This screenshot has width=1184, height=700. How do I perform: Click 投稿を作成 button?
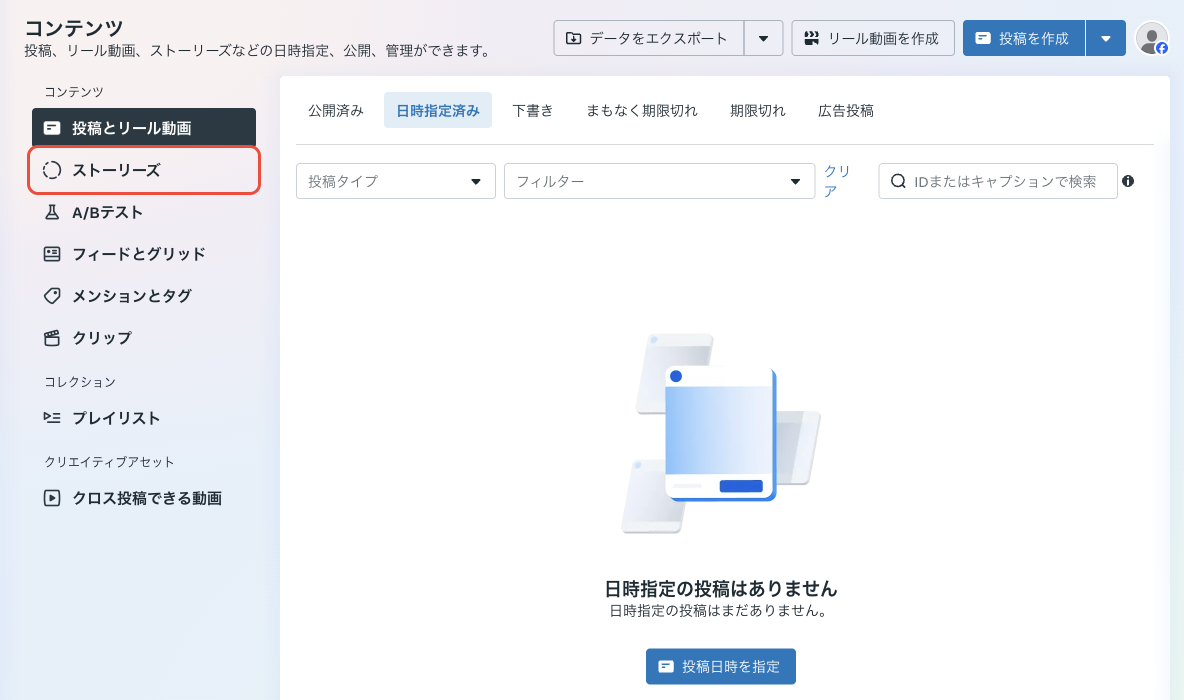[x=1024, y=38]
